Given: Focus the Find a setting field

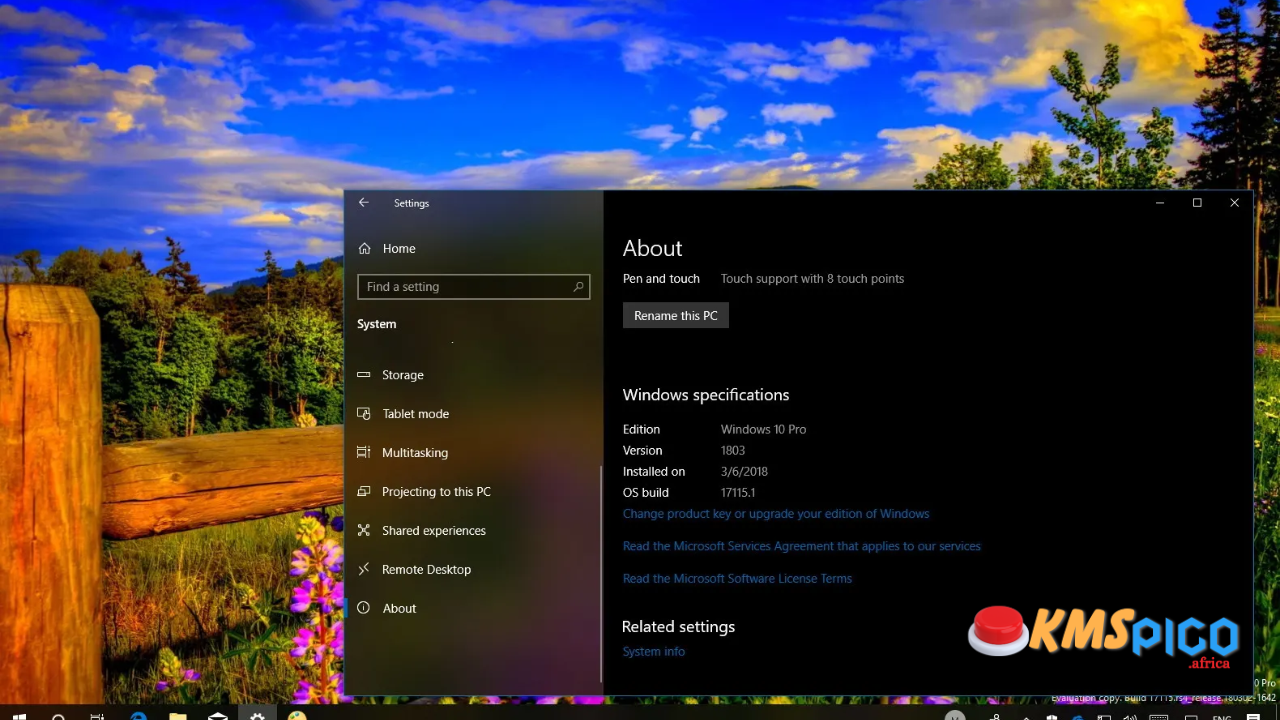Looking at the screenshot, I should (x=474, y=287).
